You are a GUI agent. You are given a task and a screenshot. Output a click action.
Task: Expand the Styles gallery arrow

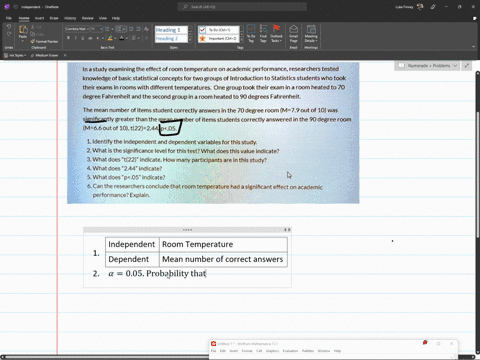coord(190,40)
